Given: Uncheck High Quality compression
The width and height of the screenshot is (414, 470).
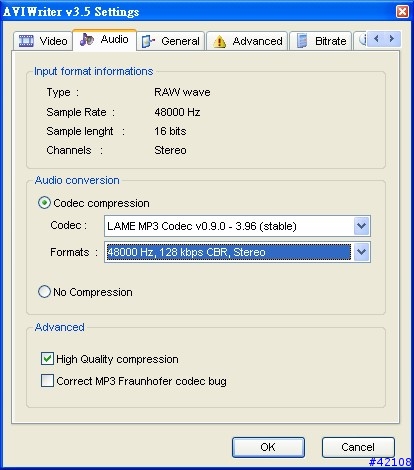Looking at the screenshot, I should click(47, 359).
